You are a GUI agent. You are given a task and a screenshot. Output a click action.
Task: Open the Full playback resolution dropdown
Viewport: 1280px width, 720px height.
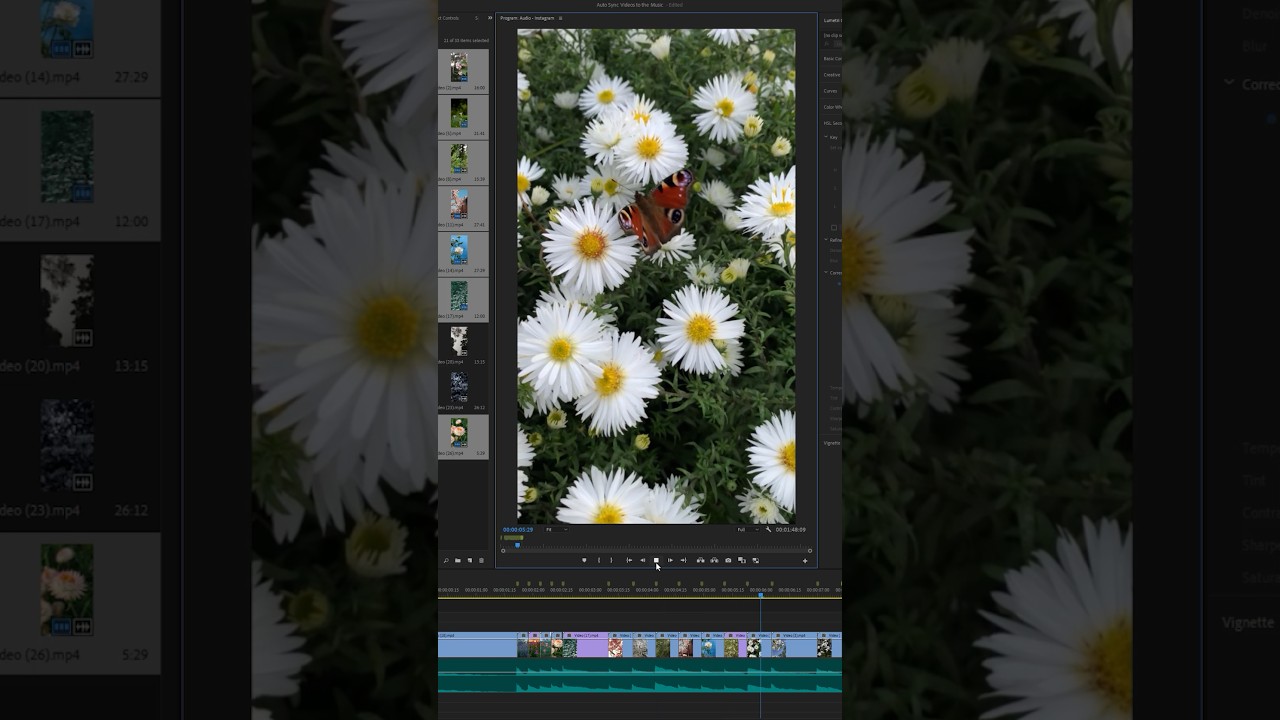(x=748, y=529)
